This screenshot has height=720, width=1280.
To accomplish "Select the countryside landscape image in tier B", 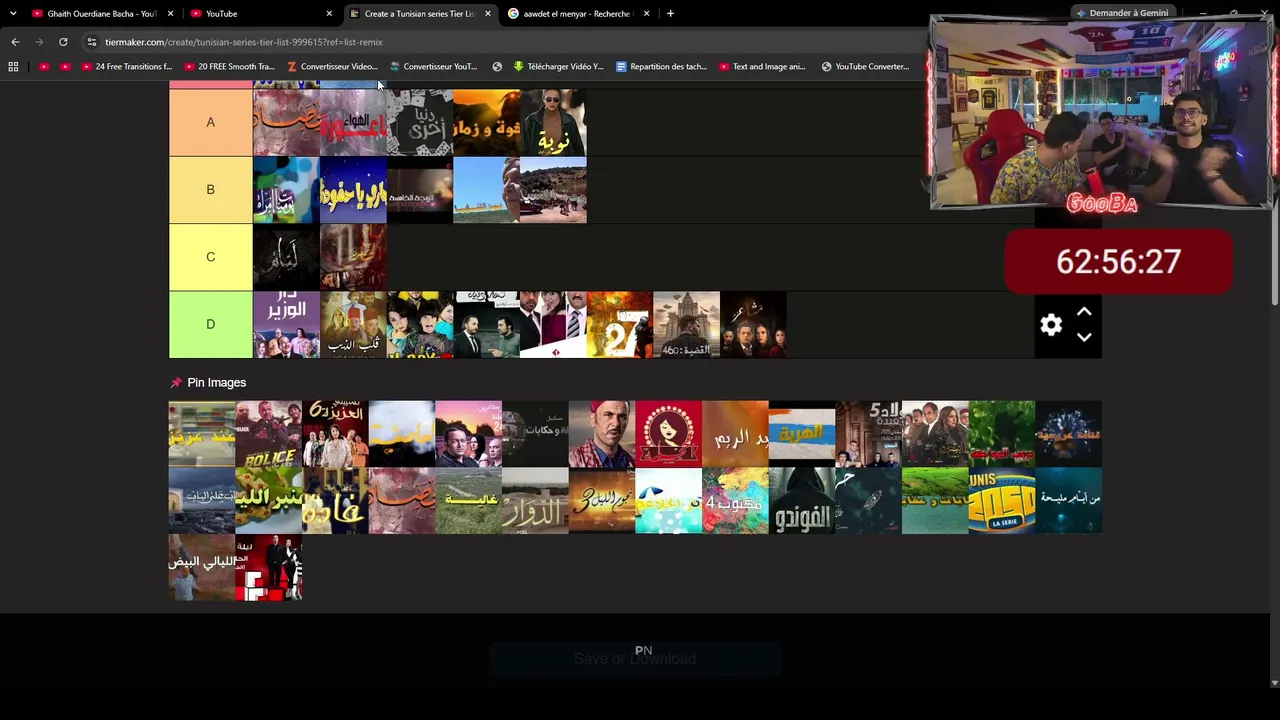I will click(x=553, y=190).
